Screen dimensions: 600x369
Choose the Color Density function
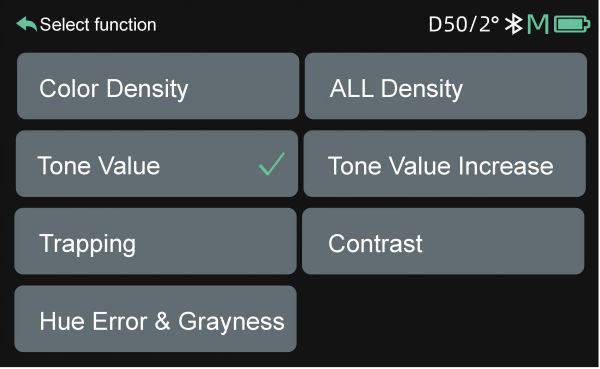pyautogui.click(x=158, y=86)
